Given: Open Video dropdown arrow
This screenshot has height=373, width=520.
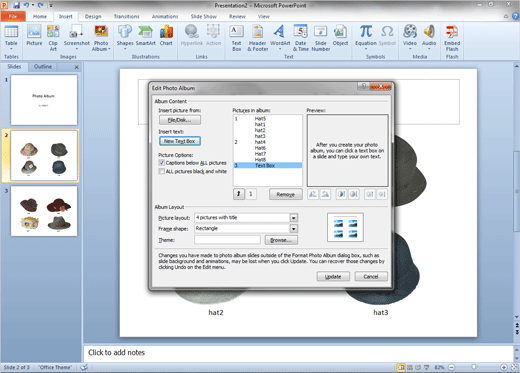Looking at the screenshot, I should coord(410,49).
